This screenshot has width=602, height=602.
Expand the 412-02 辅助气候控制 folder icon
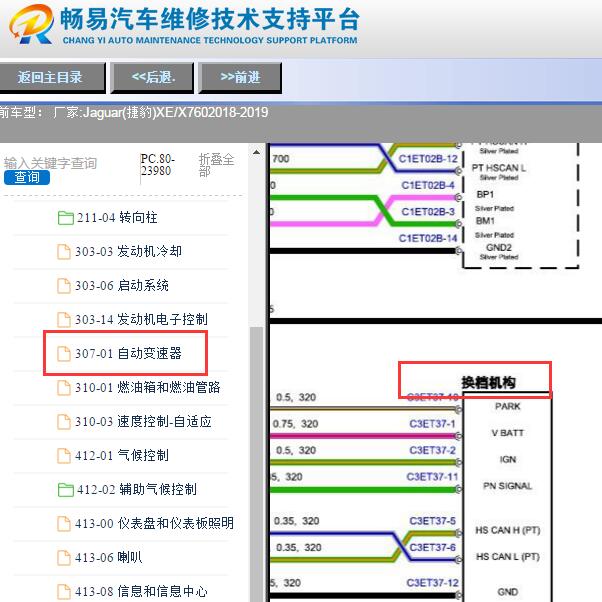[66, 490]
